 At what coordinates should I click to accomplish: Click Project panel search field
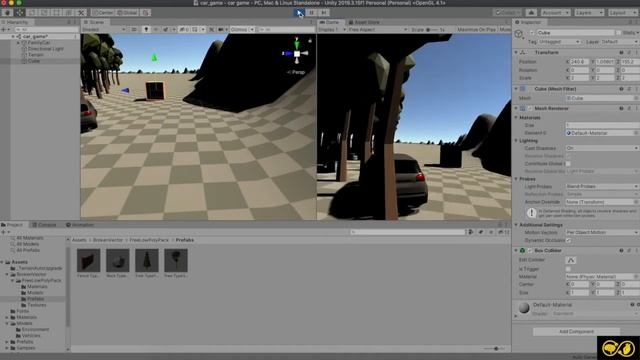(x=408, y=232)
